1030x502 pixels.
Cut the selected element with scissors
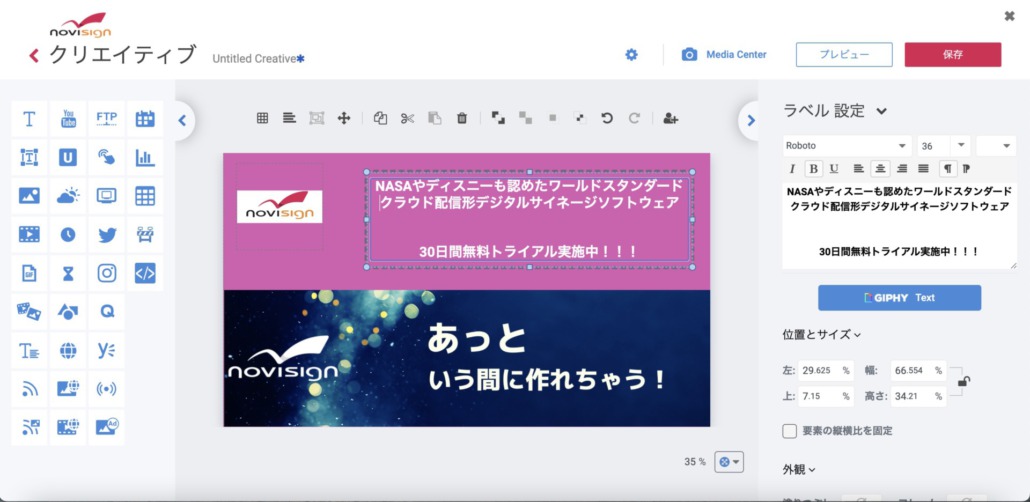pos(407,118)
